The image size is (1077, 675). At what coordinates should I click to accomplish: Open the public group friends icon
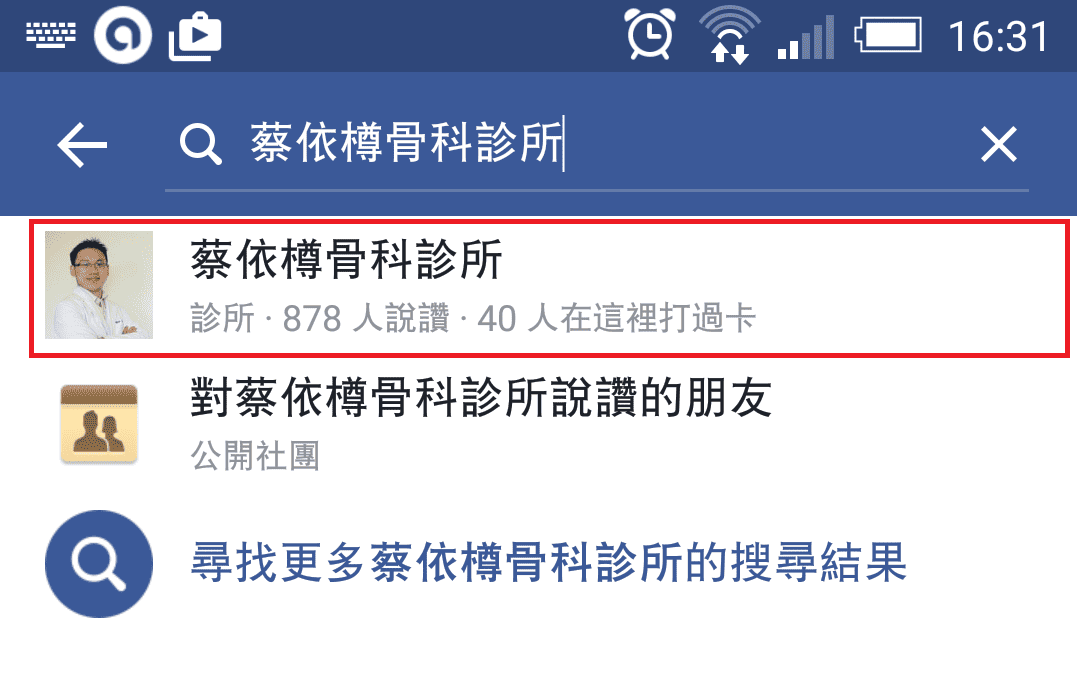click(x=99, y=423)
